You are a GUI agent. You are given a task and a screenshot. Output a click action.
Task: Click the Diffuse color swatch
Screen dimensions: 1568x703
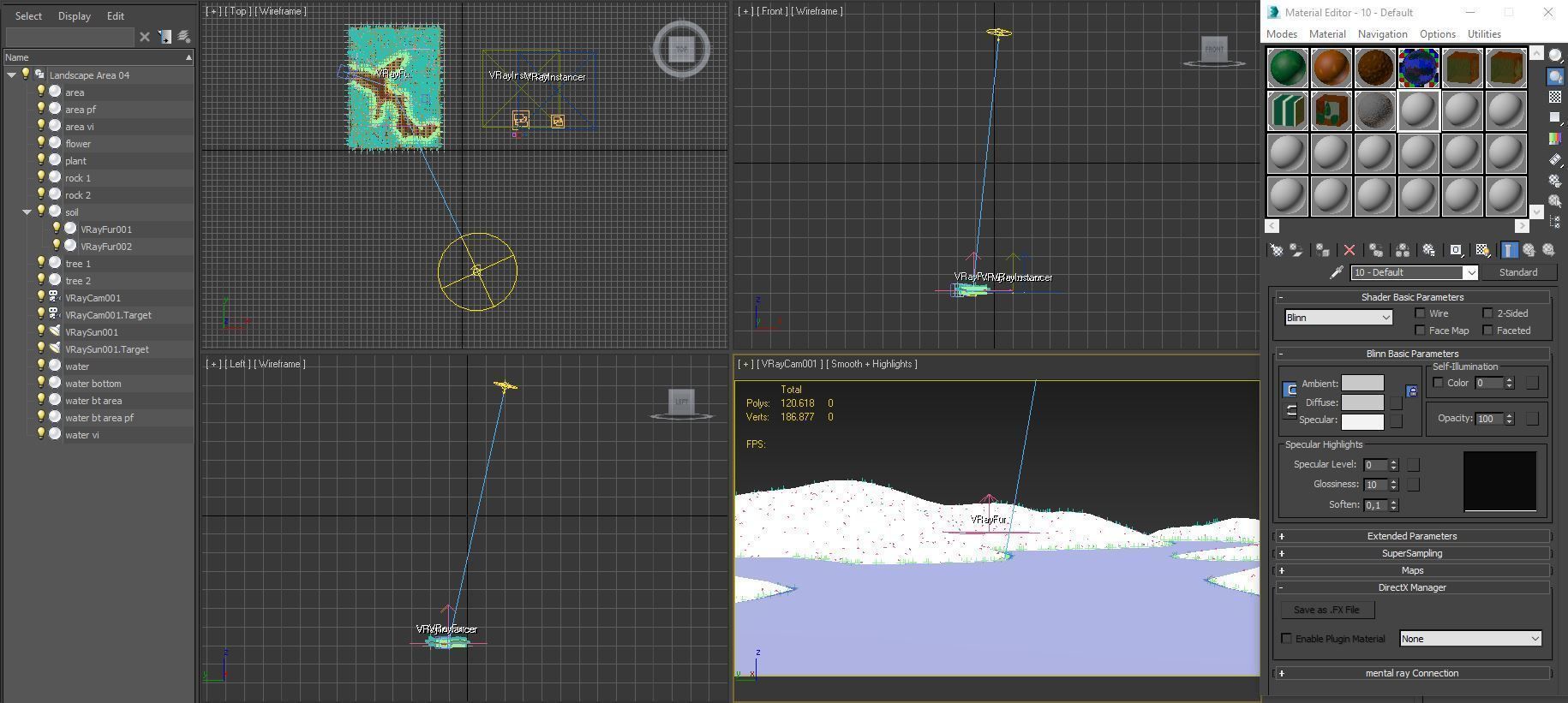1362,402
